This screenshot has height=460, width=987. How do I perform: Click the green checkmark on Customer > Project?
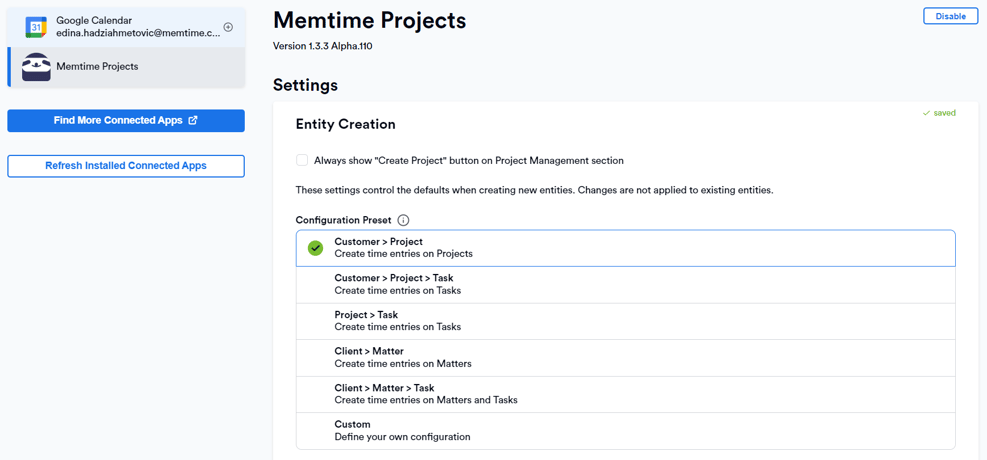click(315, 248)
